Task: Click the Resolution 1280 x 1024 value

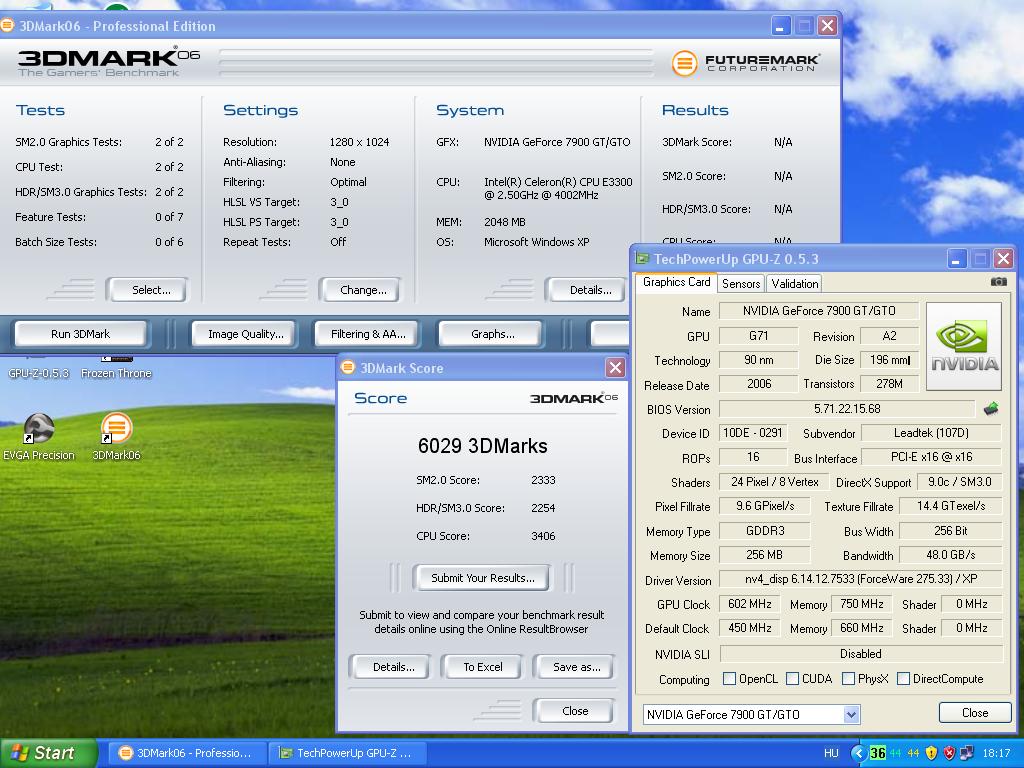Action: pos(359,142)
